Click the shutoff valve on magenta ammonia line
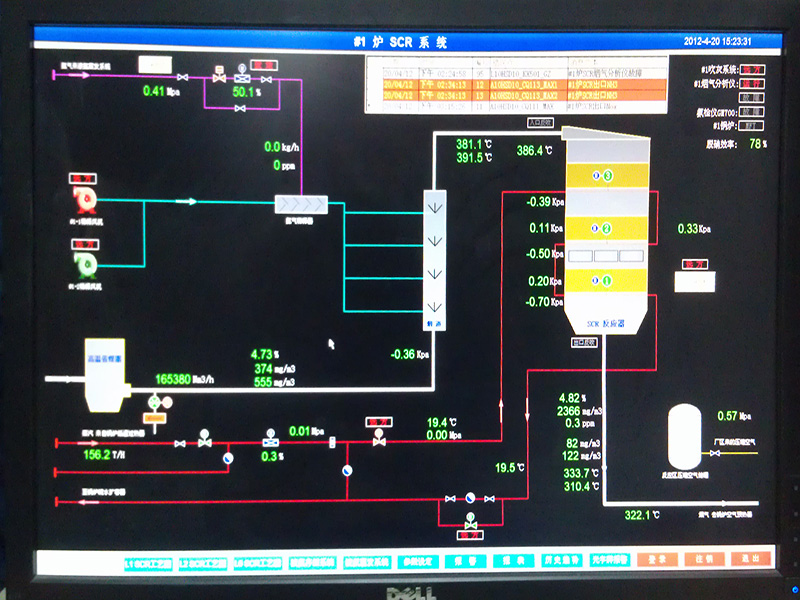The height and width of the screenshot is (600, 800). pyautogui.click(x=182, y=77)
